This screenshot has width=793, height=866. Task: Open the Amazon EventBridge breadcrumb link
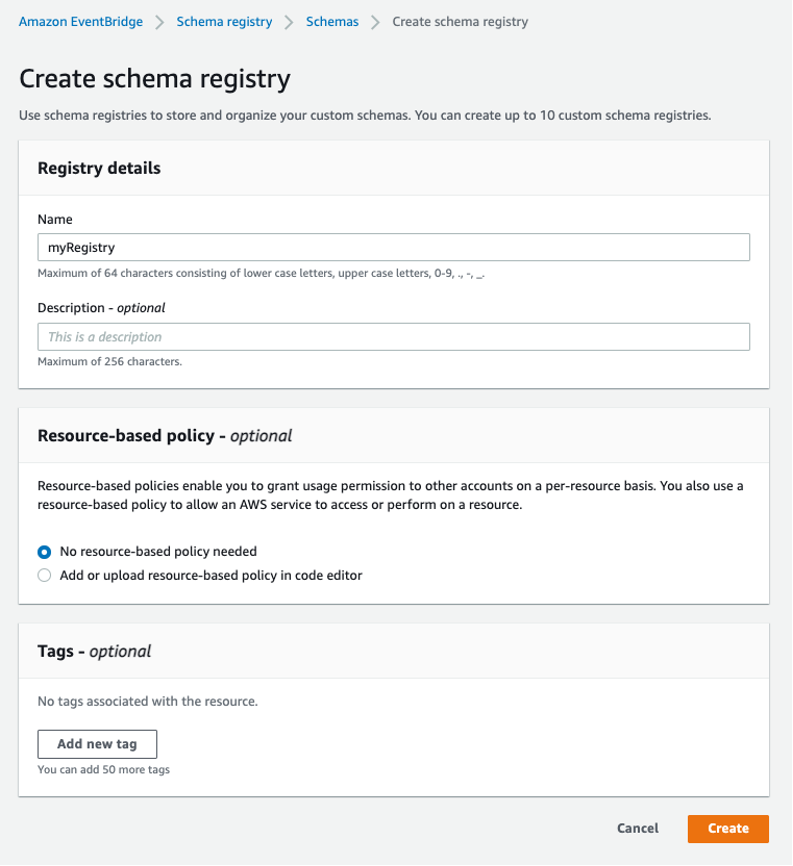click(x=81, y=21)
